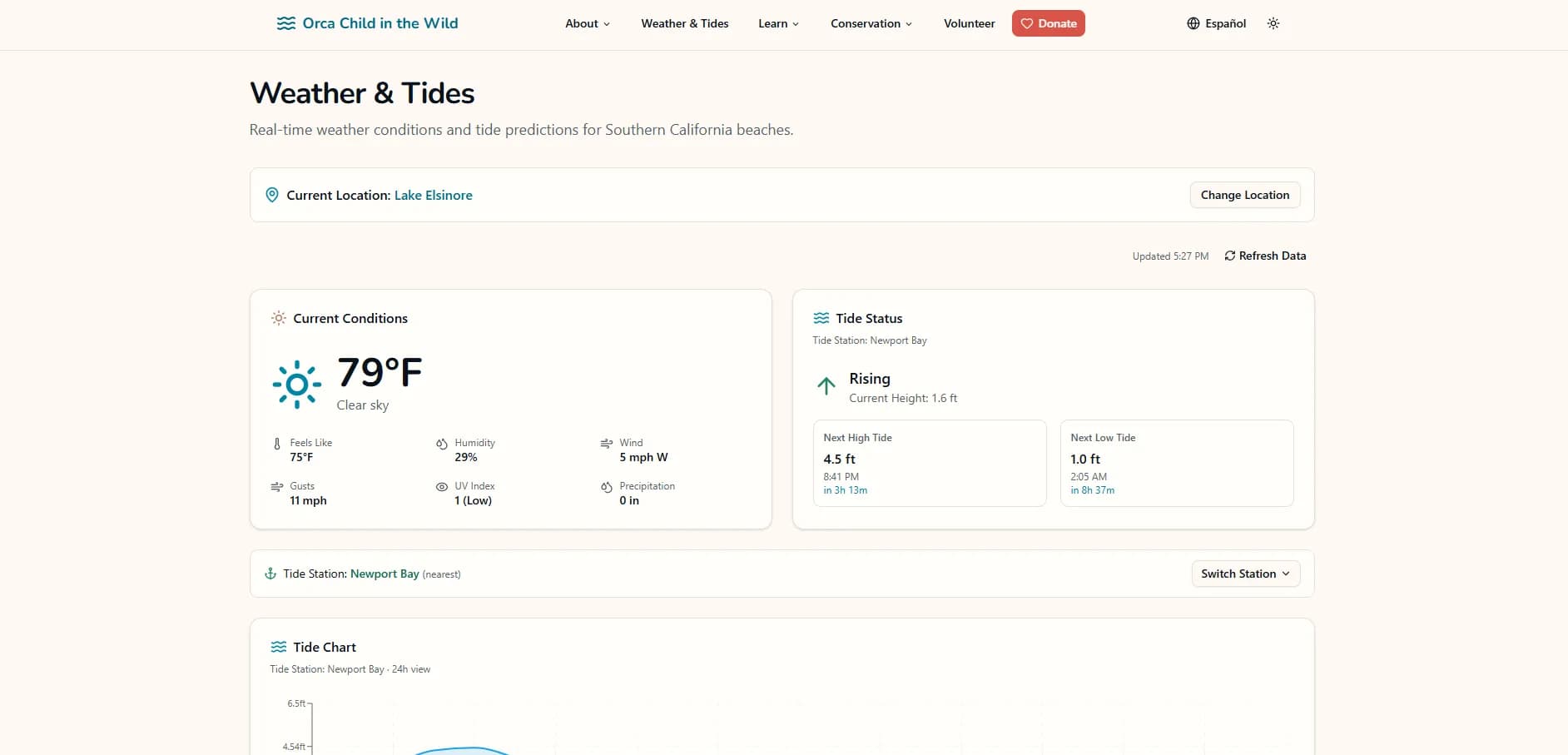Click the anchor icon beside Tide Station

270,574
